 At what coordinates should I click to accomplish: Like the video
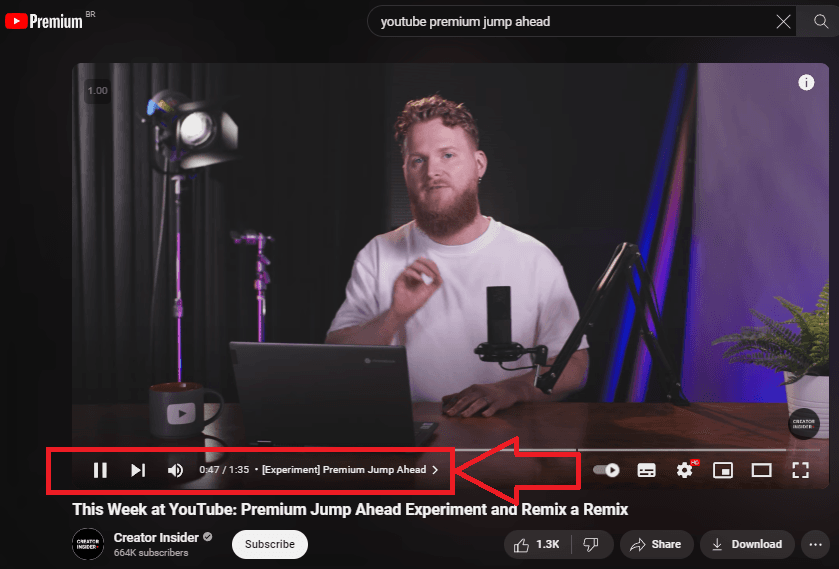536,544
